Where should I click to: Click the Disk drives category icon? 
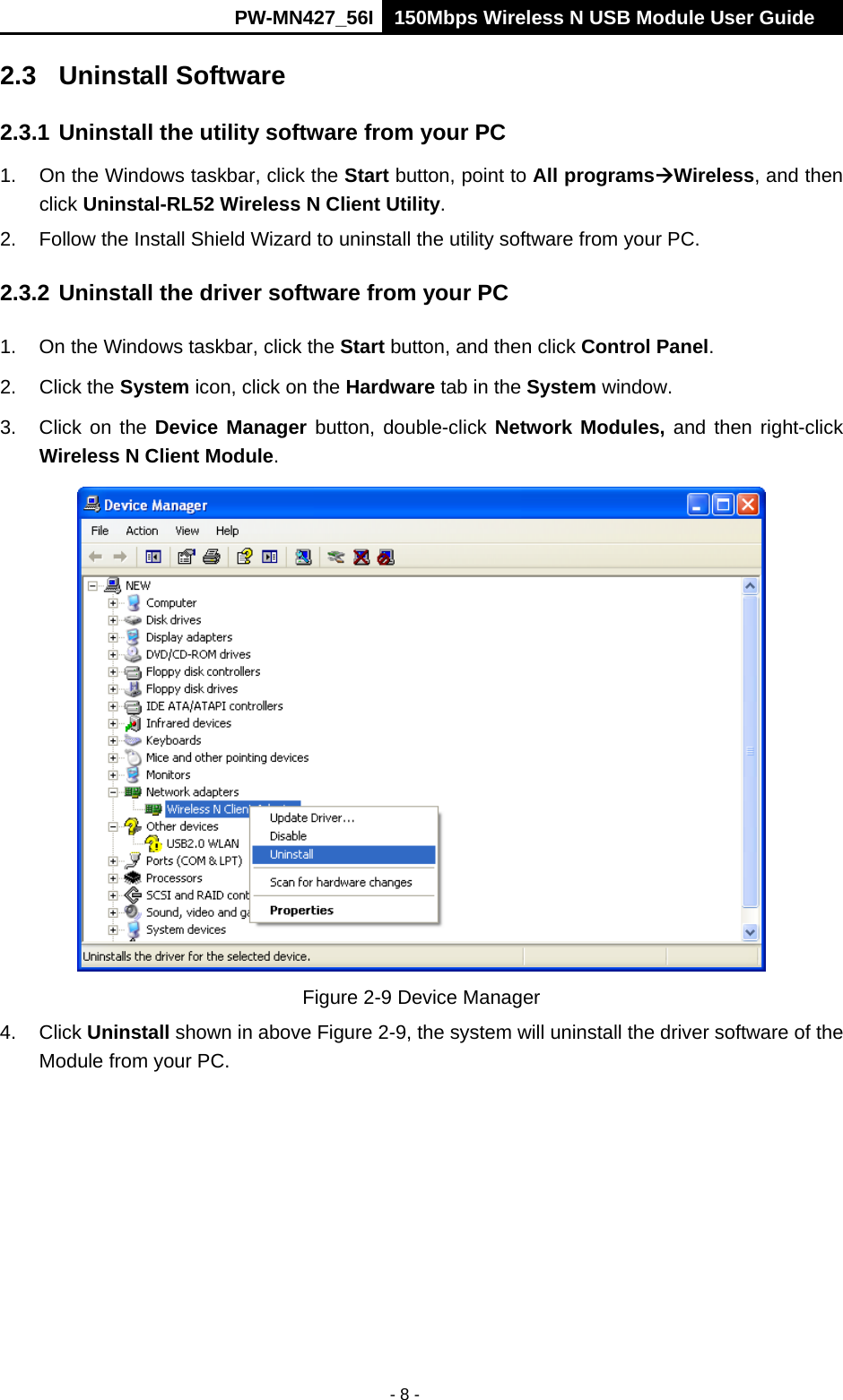coord(134,620)
